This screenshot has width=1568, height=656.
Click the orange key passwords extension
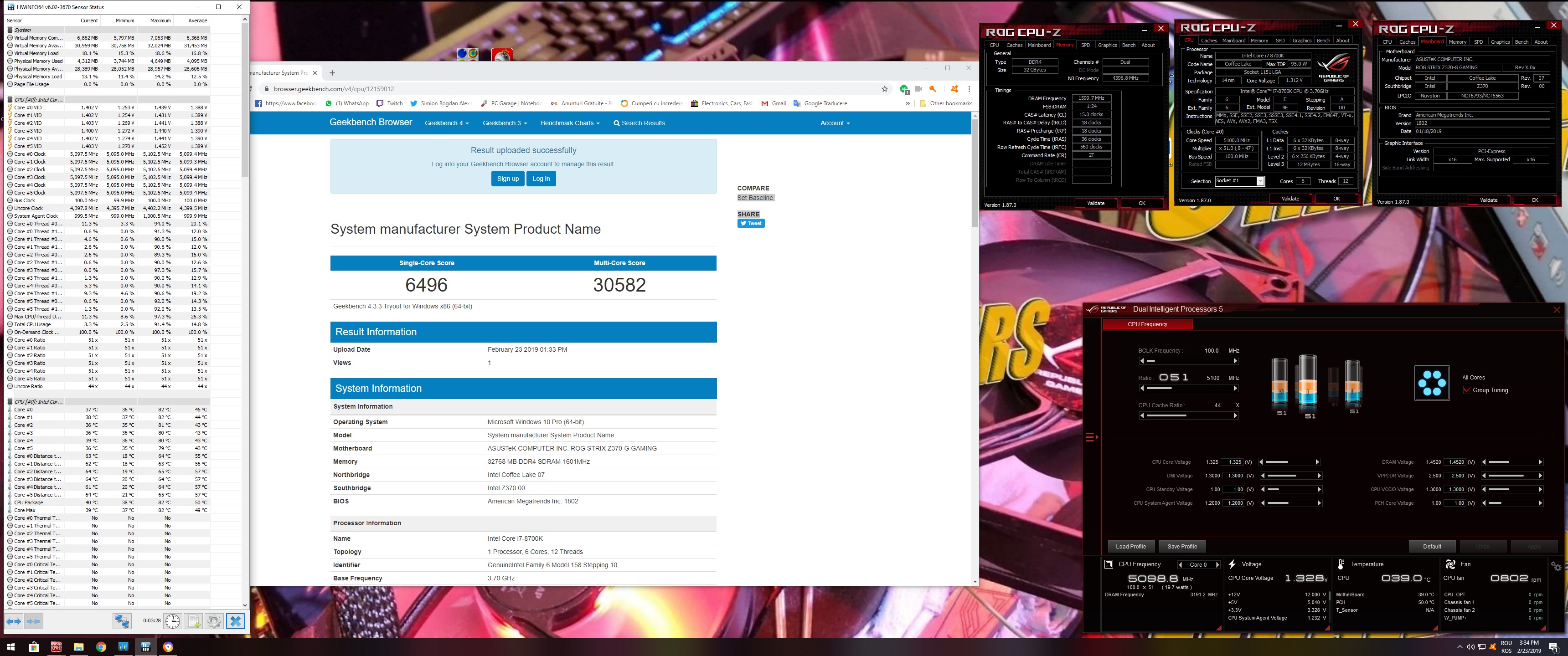click(933, 89)
